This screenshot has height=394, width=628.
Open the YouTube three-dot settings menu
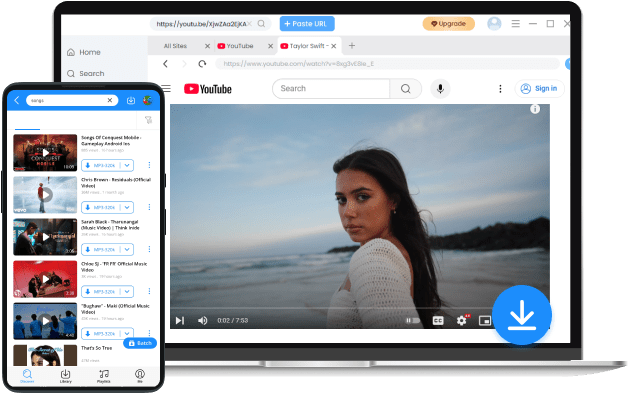(x=500, y=88)
